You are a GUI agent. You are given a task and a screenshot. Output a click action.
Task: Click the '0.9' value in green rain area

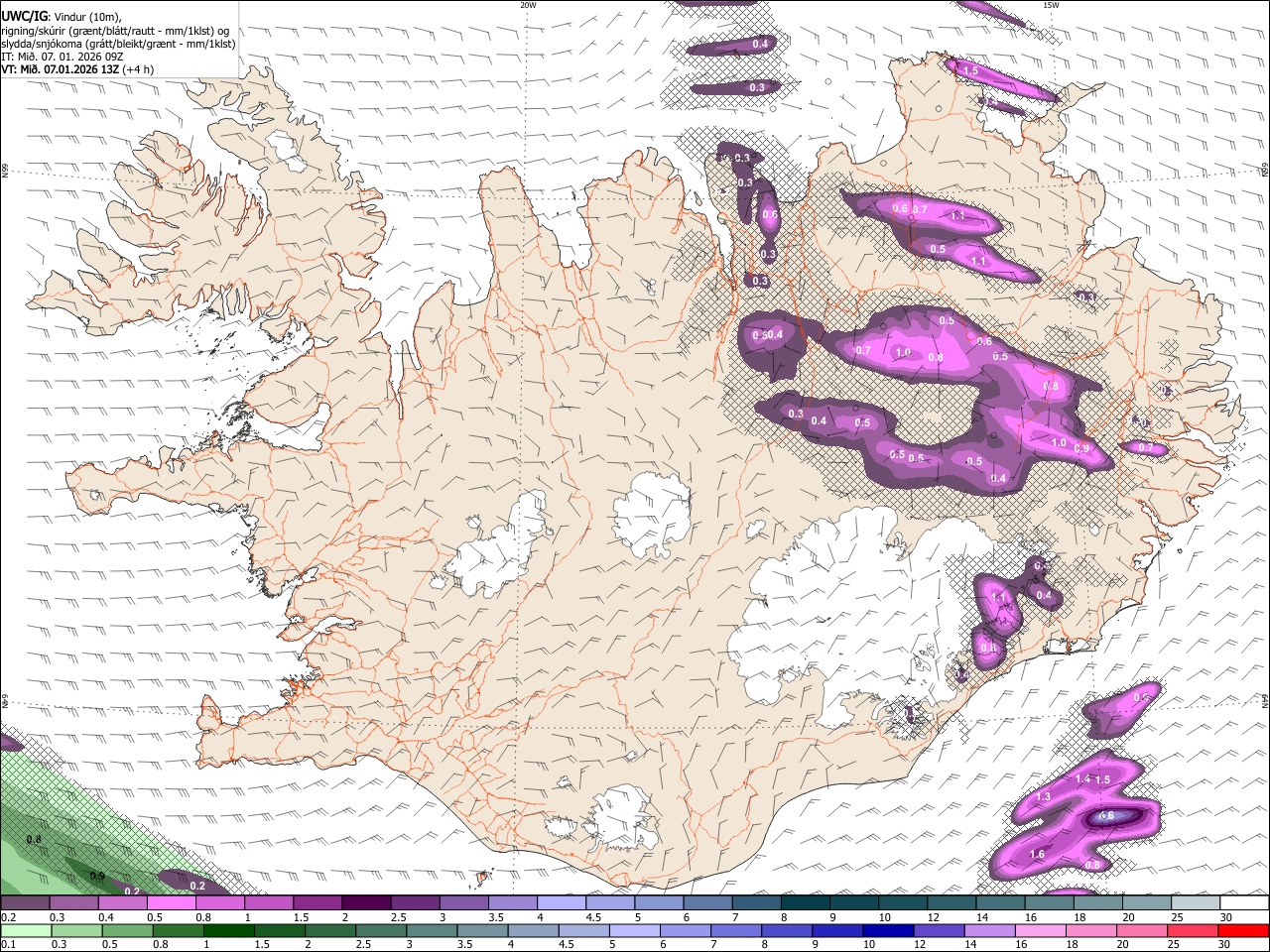(x=97, y=876)
